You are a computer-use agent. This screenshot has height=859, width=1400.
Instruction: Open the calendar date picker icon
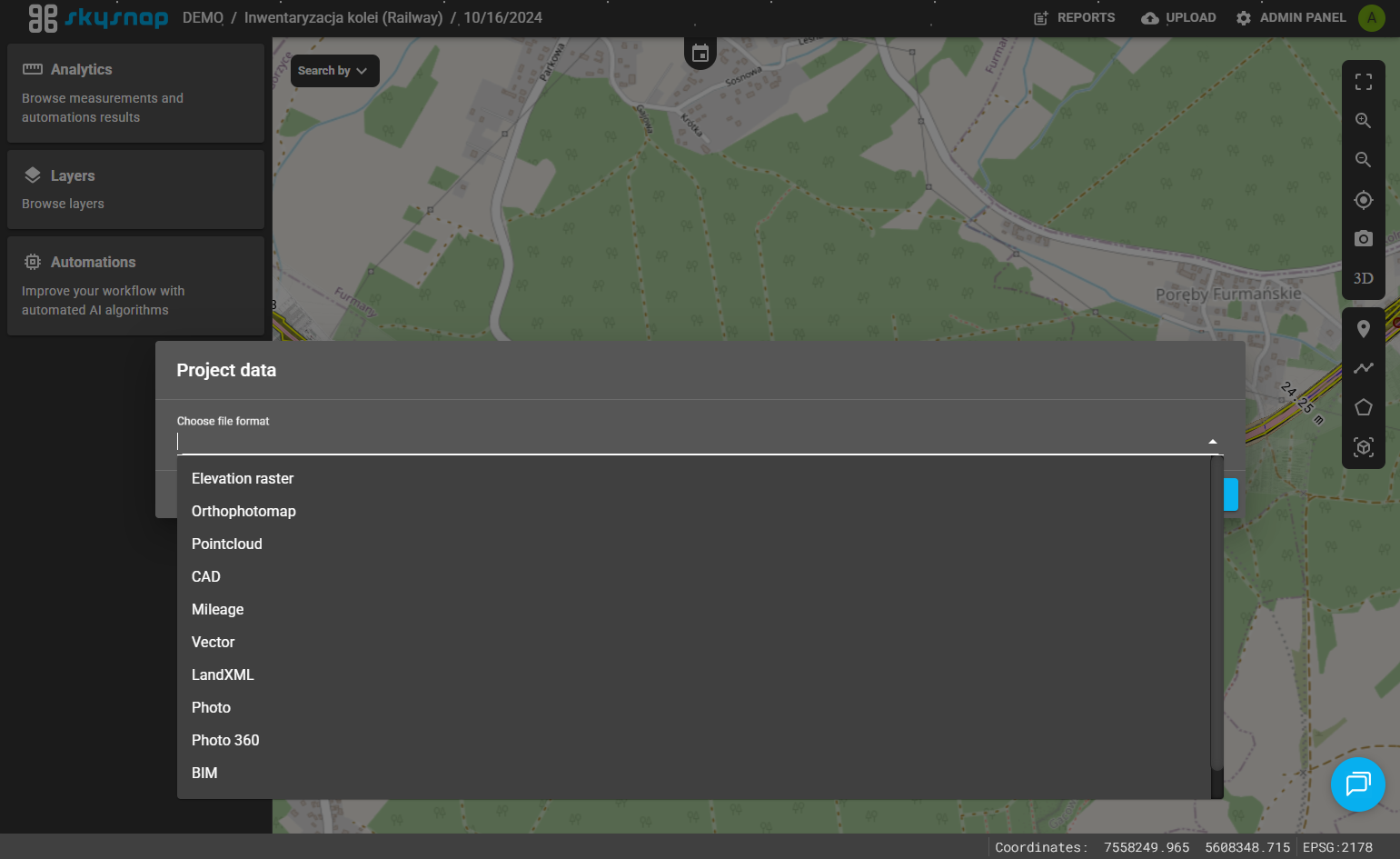pos(700,54)
